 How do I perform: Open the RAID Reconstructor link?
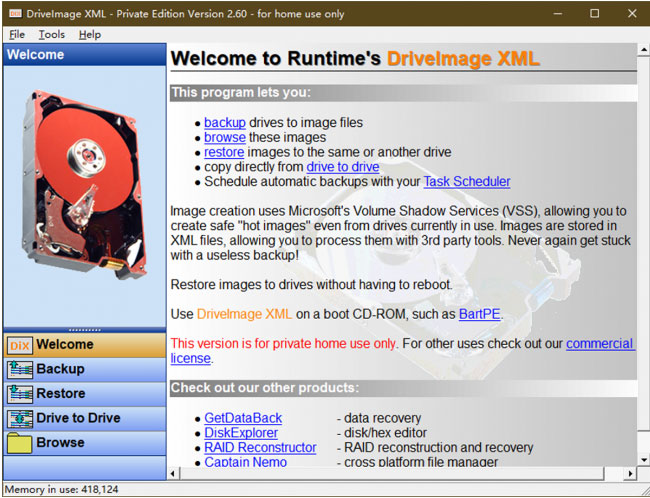click(260, 447)
